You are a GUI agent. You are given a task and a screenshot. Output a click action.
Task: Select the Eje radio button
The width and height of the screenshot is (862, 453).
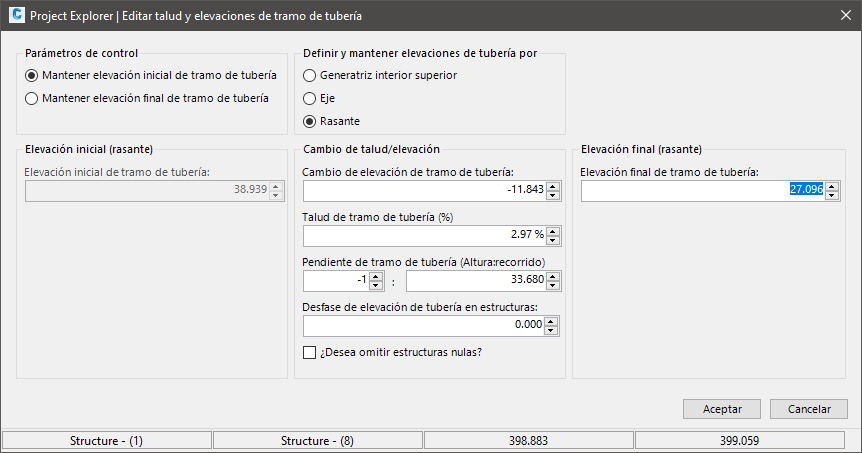coord(310,99)
